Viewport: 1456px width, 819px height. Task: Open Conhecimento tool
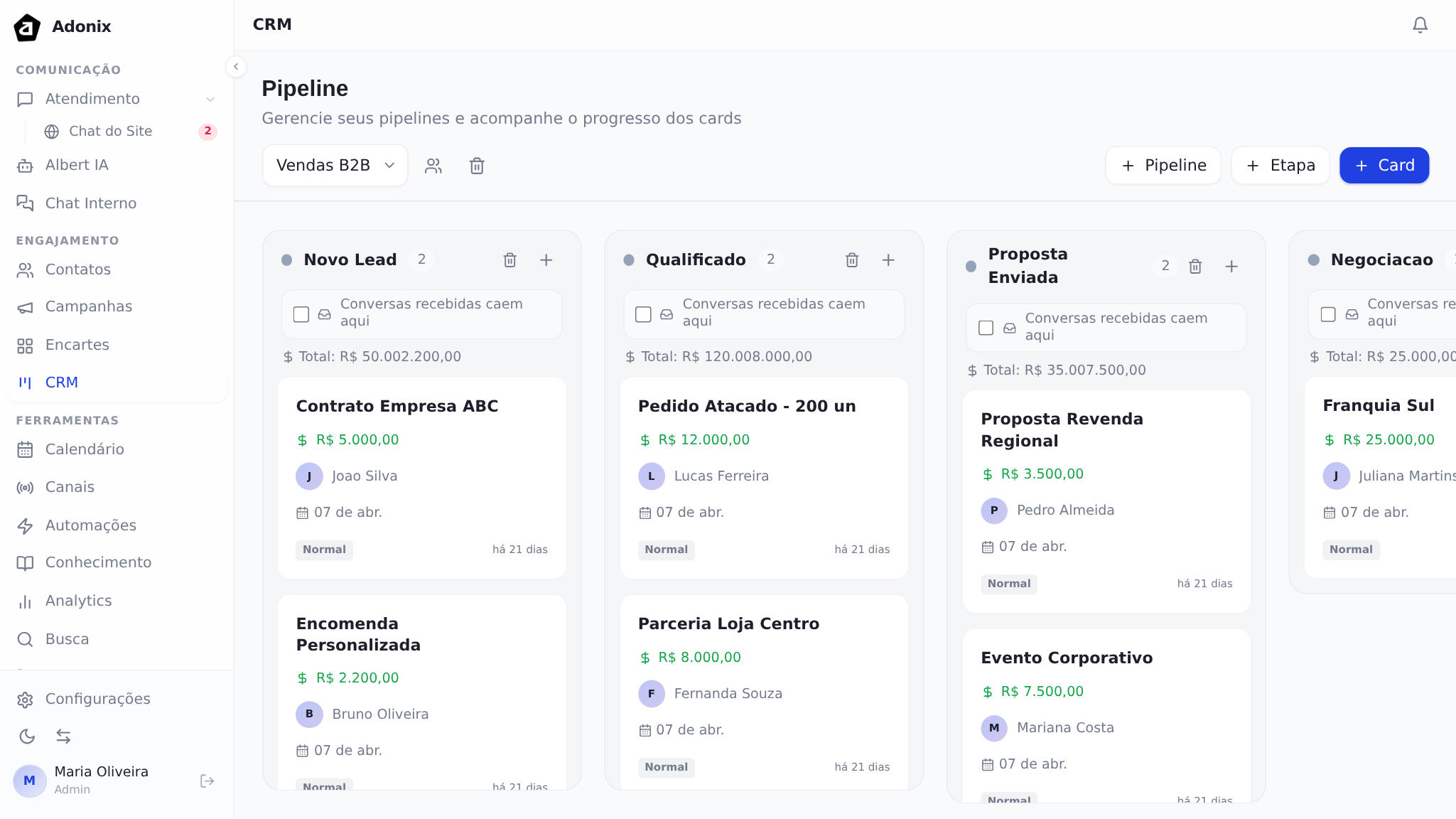117,563
